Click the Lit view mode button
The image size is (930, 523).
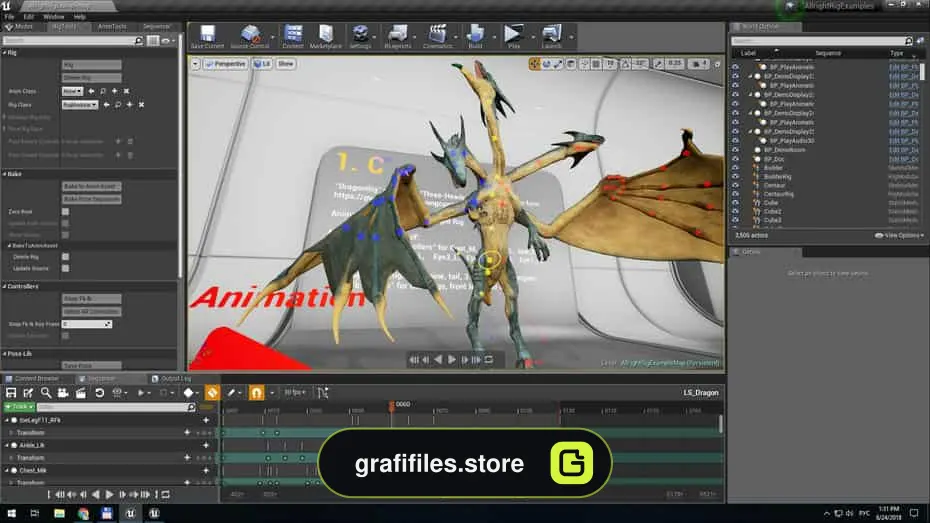click(262, 64)
